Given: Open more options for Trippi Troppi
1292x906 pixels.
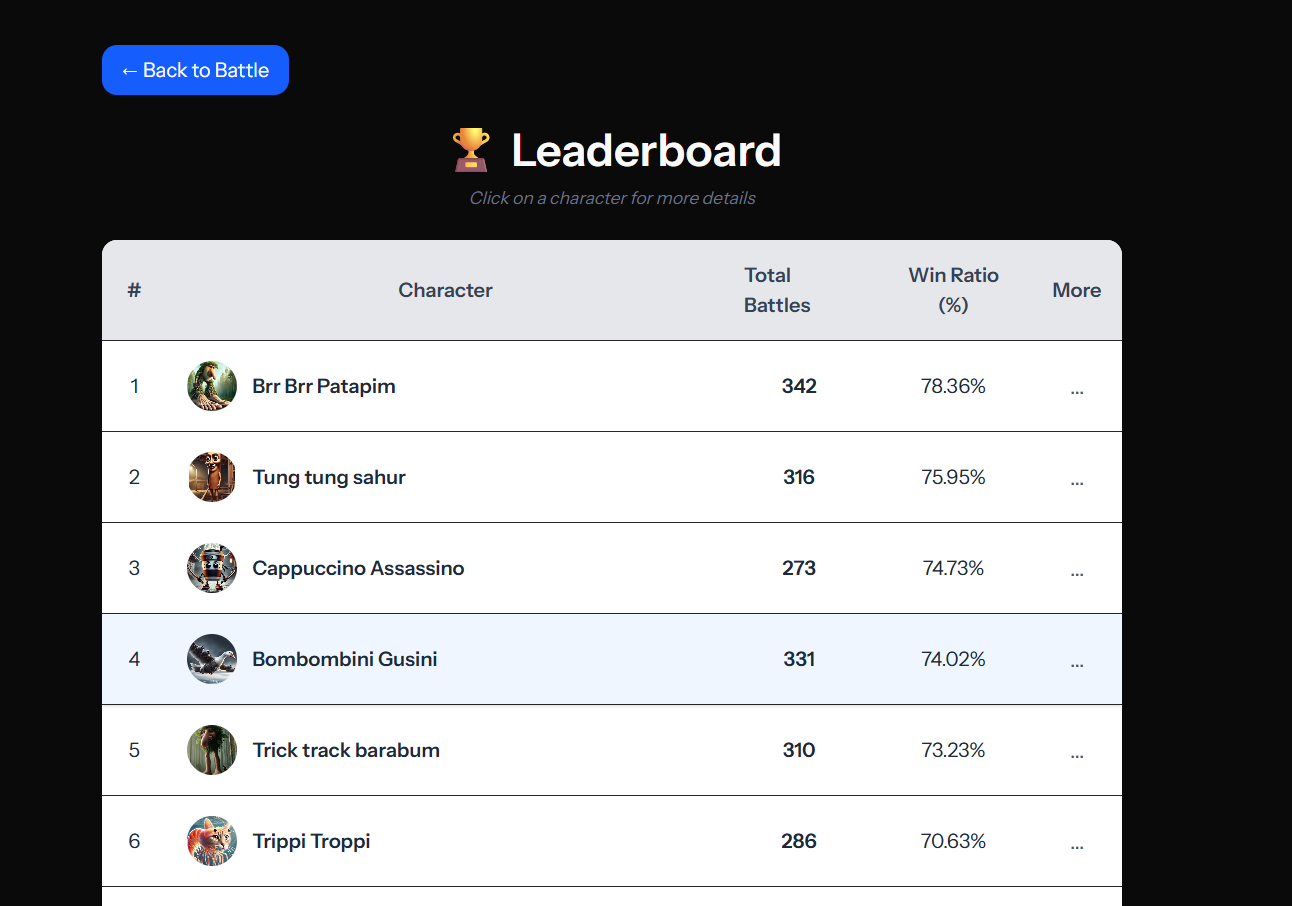Looking at the screenshot, I should pos(1077,843).
